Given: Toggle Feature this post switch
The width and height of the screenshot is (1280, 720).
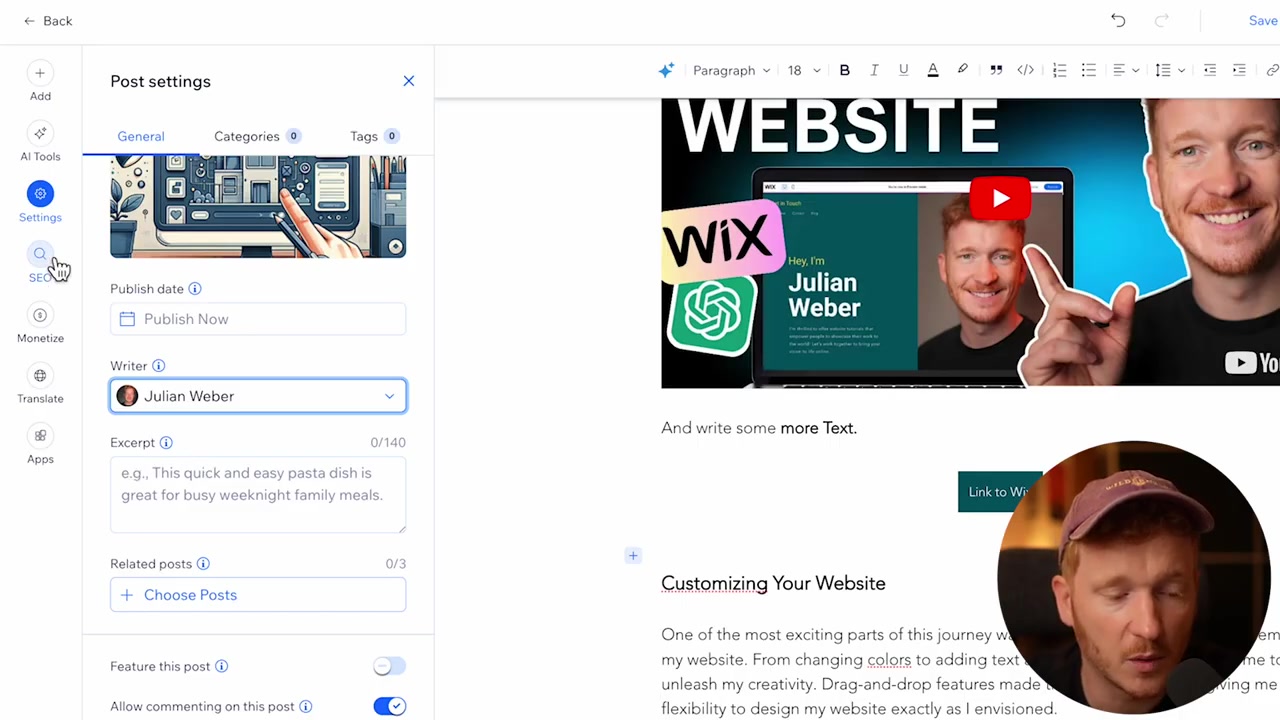Looking at the screenshot, I should 389,666.
